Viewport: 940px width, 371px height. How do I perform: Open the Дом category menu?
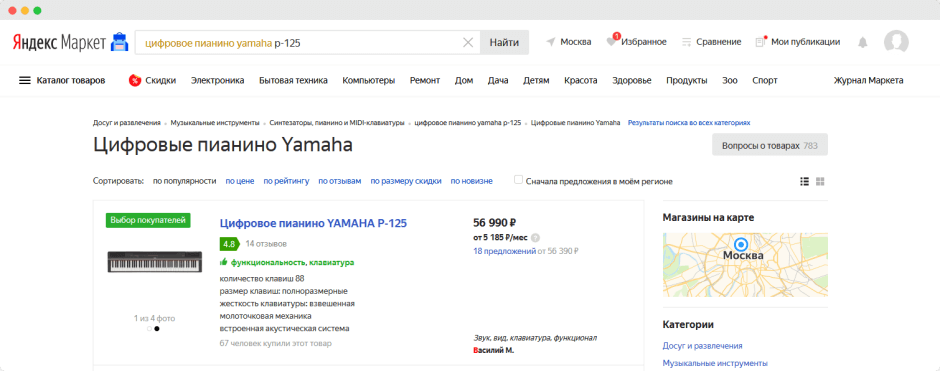(x=464, y=80)
